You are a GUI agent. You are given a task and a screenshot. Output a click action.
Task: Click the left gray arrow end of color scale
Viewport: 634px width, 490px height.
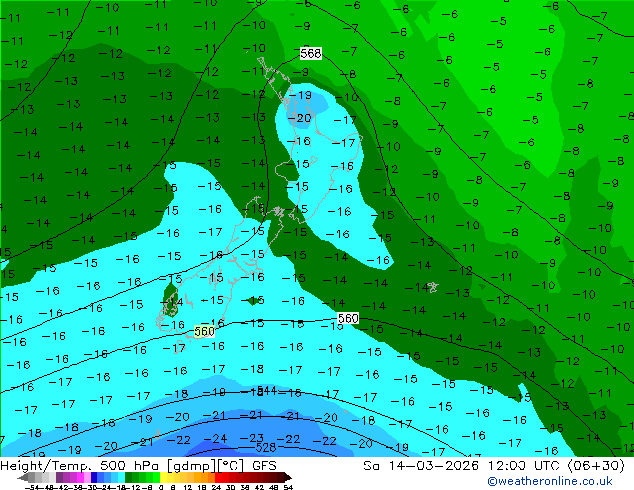click(x=23, y=477)
